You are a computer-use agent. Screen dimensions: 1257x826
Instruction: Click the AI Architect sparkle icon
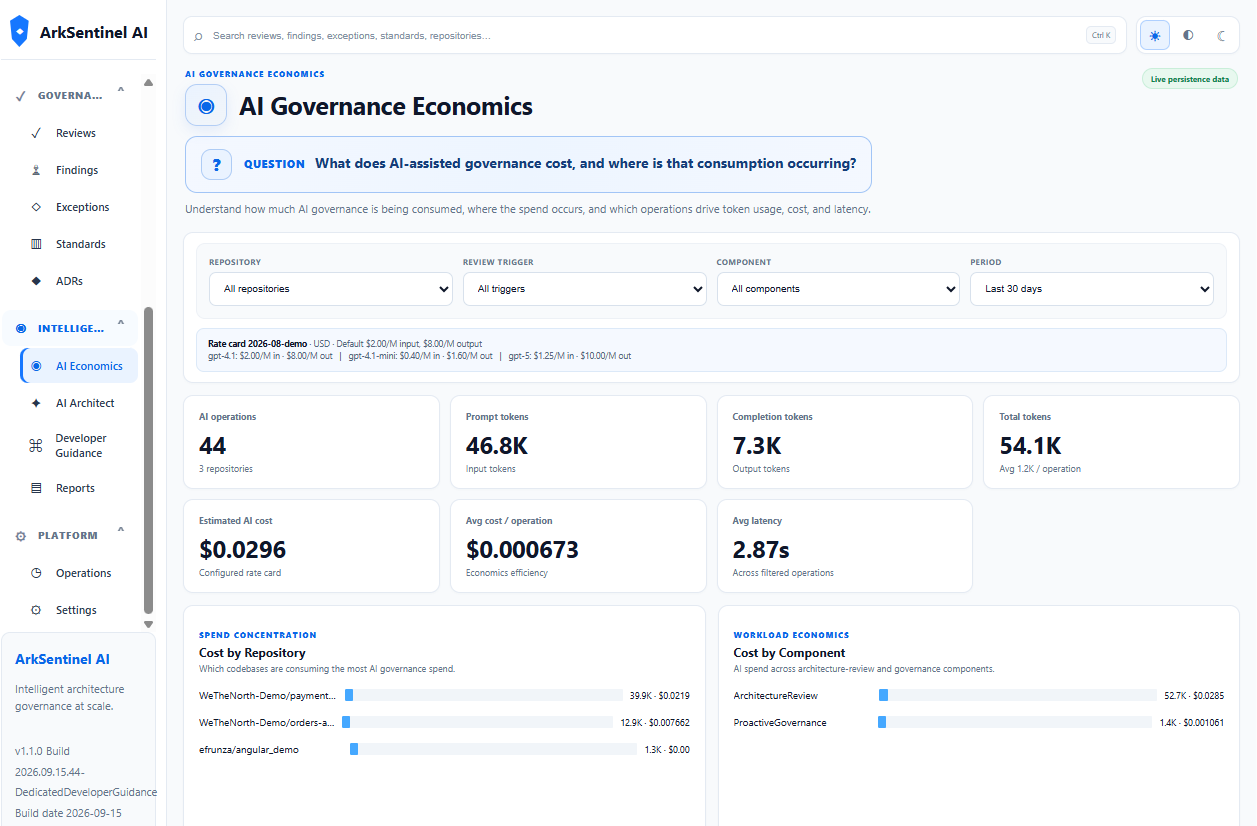pyautogui.click(x=36, y=403)
